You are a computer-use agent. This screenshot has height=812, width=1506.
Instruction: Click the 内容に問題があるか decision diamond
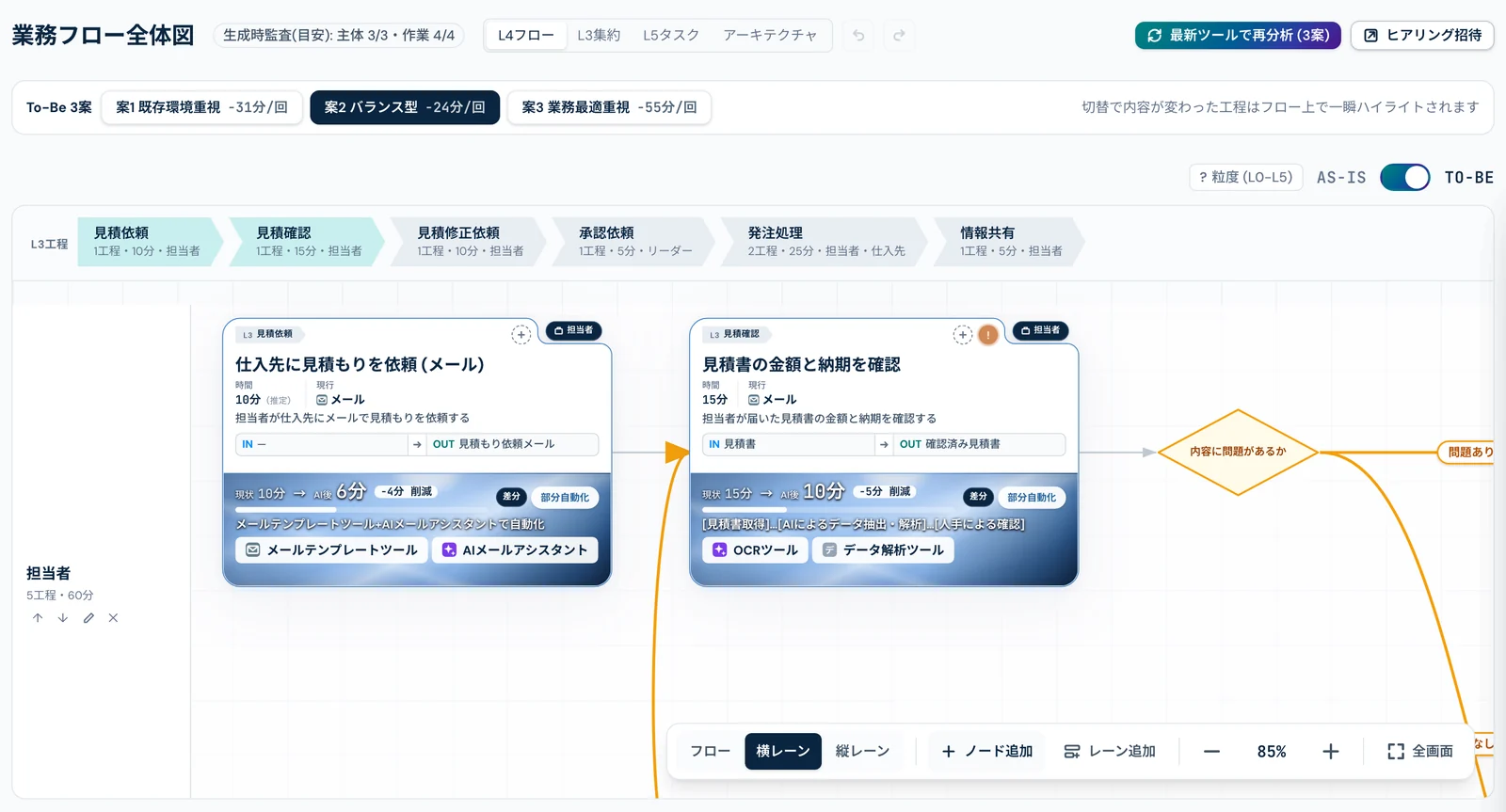pos(1238,453)
